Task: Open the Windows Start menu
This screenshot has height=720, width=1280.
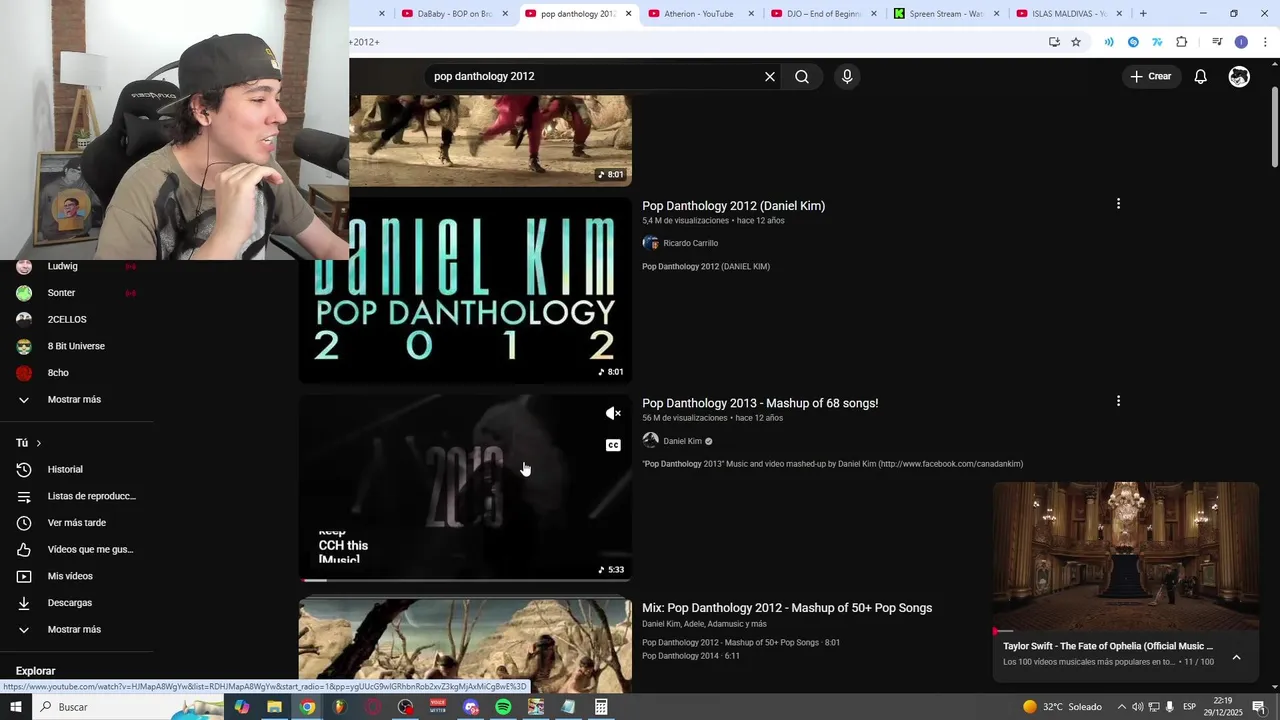Action: pos(16,707)
